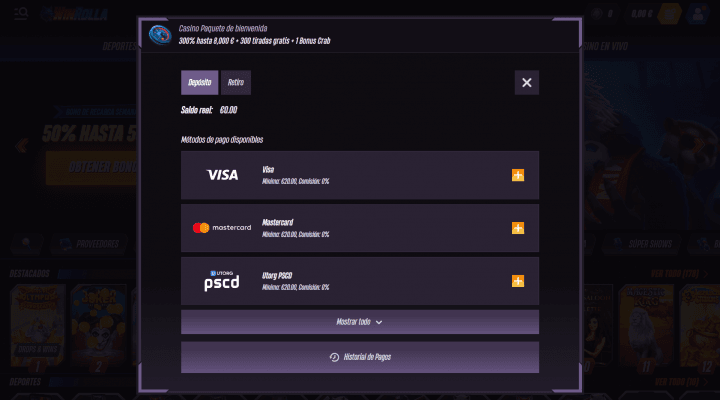Add Mastercard payment method plus icon

coord(518,228)
